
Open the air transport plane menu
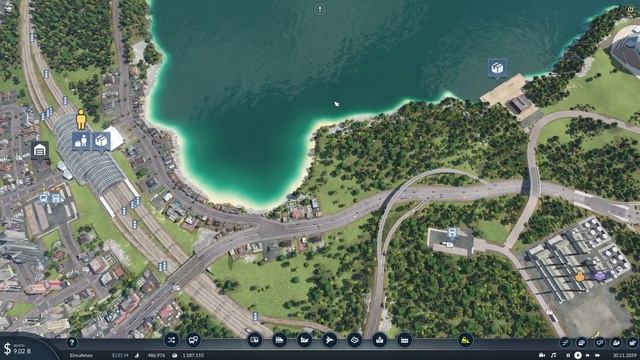click(x=329, y=340)
